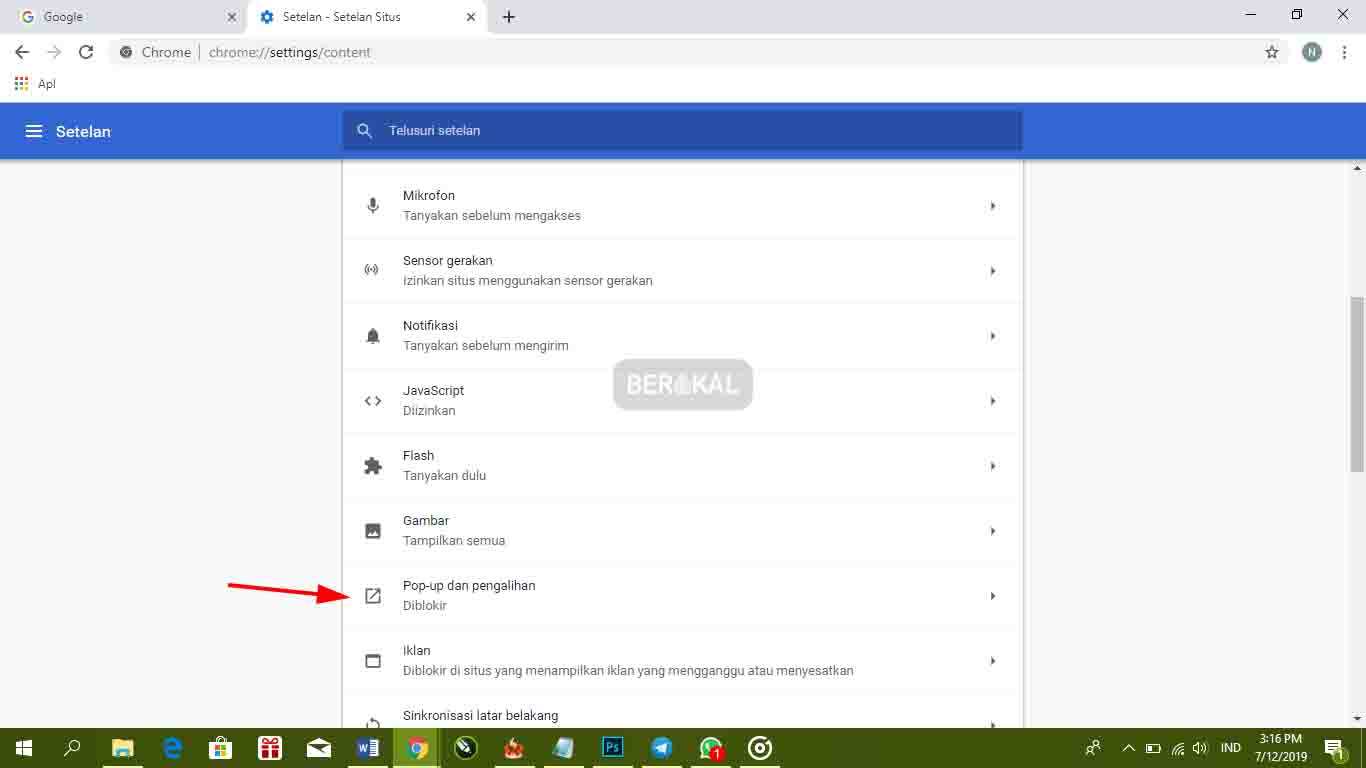The width and height of the screenshot is (1366, 768).
Task: Click inside the Telusuri setelan search field
Action: click(x=683, y=130)
